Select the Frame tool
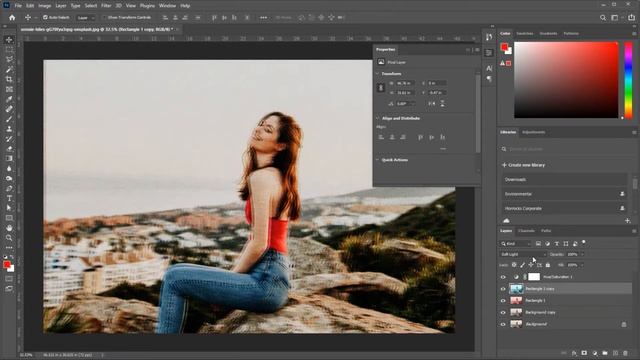This screenshot has width=640, height=360. click(x=9, y=89)
